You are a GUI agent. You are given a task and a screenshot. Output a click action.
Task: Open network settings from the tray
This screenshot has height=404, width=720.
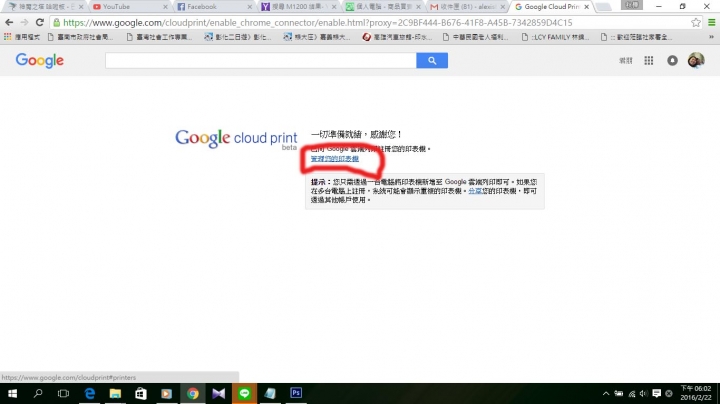point(632,393)
